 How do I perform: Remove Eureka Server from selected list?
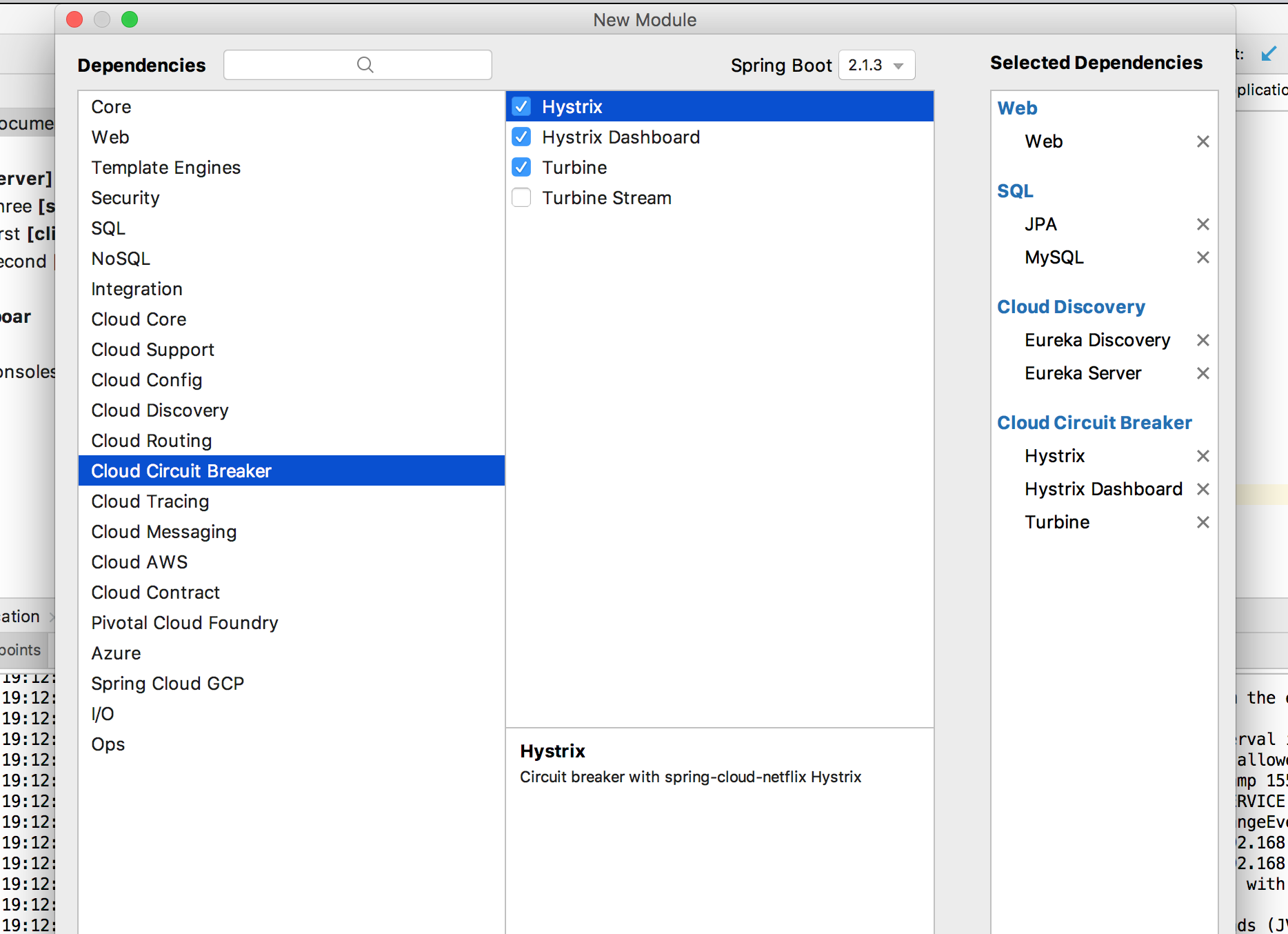1203,373
